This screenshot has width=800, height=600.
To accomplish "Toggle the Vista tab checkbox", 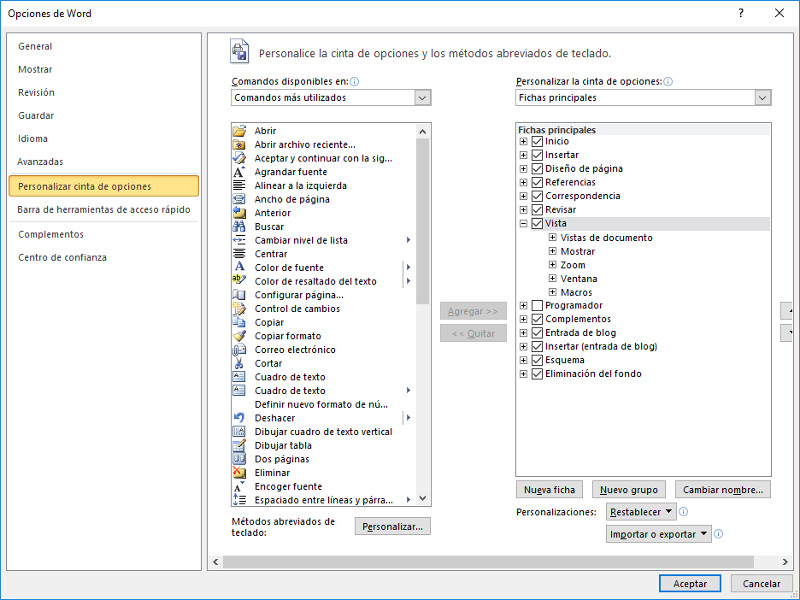I will click(x=537, y=223).
